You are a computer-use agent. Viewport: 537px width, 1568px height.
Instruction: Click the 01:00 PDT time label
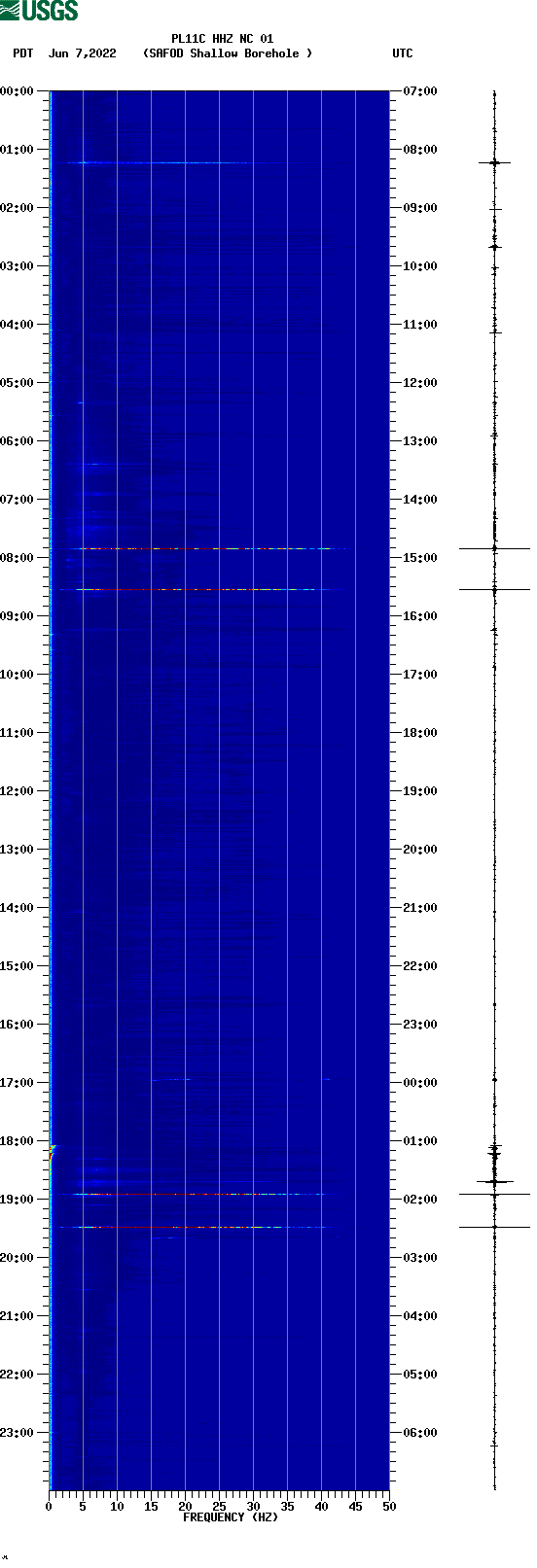pos(17,150)
